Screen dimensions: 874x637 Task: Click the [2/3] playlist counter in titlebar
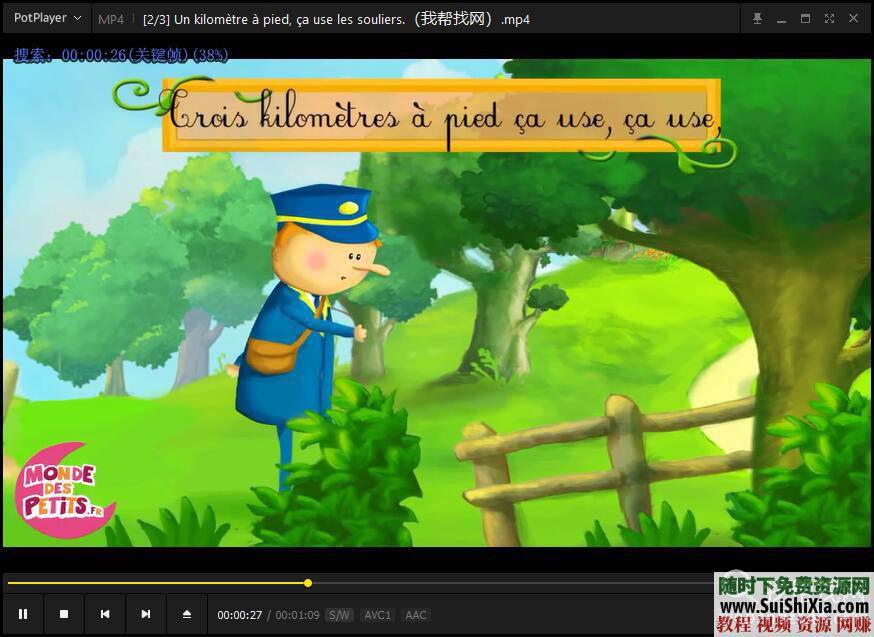pyautogui.click(x=153, y=18)
